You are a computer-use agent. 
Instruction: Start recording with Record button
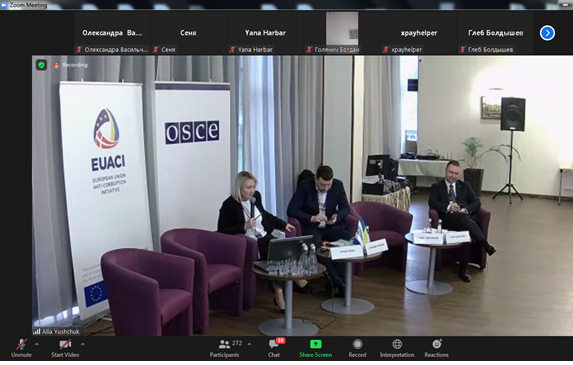[x=357, y=348]
